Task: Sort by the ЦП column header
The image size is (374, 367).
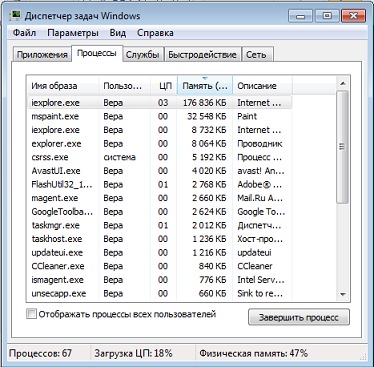Action: click(164, 86)
